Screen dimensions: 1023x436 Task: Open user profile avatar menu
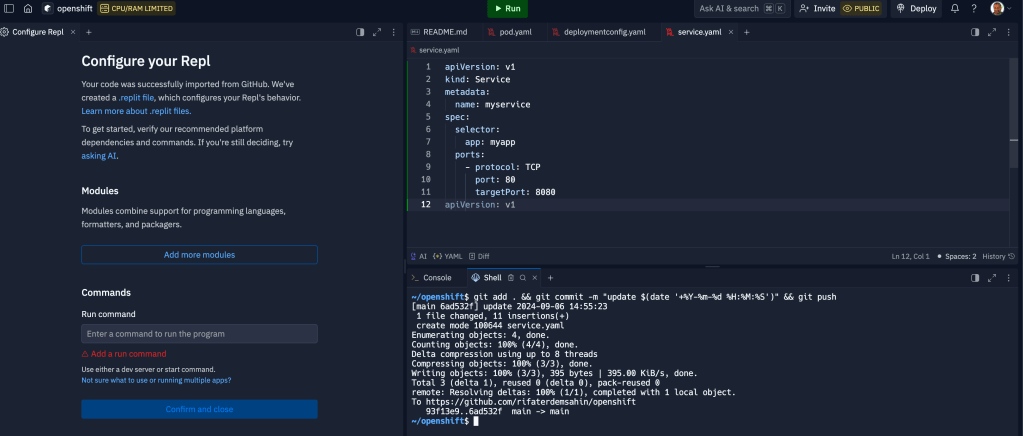pos(997,8)
